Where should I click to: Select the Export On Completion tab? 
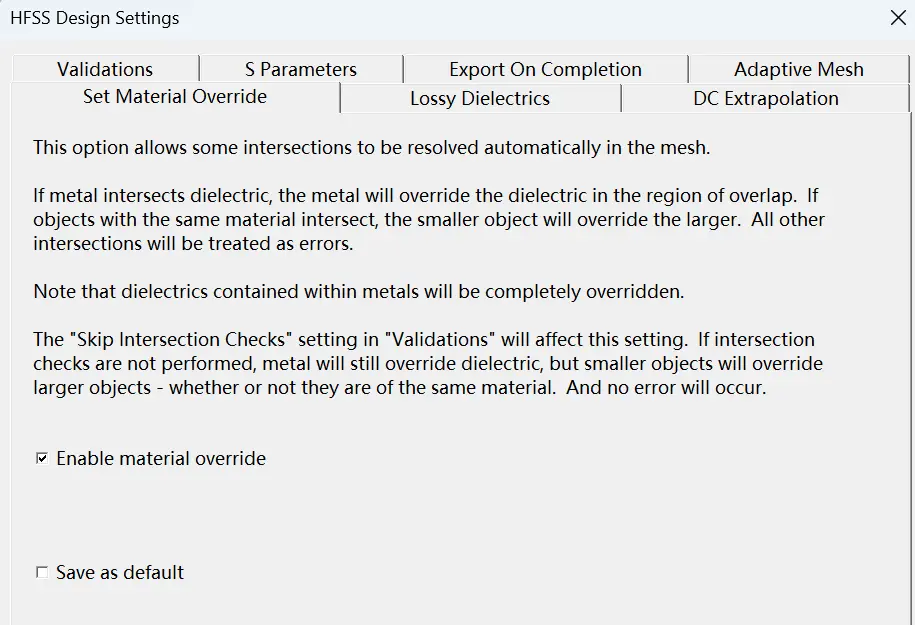(545, 69)
